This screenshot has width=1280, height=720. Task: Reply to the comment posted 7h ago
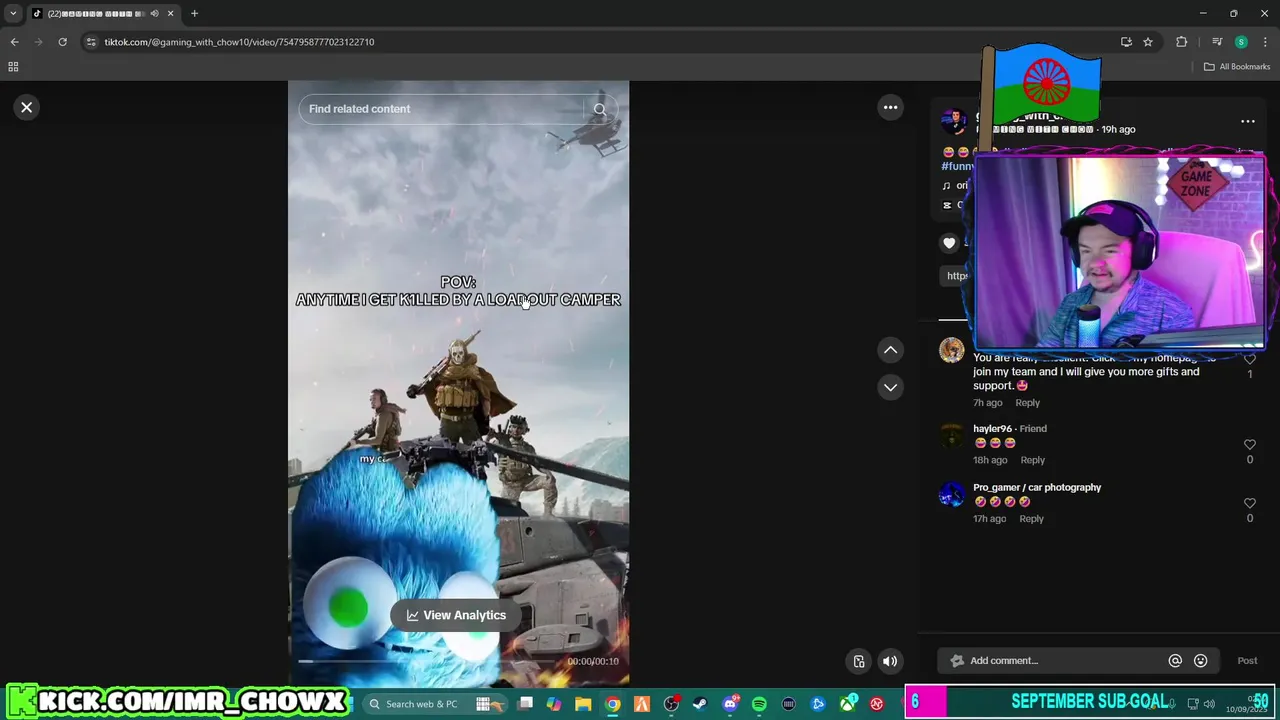pyautogui.click(x=1027, y=403)
